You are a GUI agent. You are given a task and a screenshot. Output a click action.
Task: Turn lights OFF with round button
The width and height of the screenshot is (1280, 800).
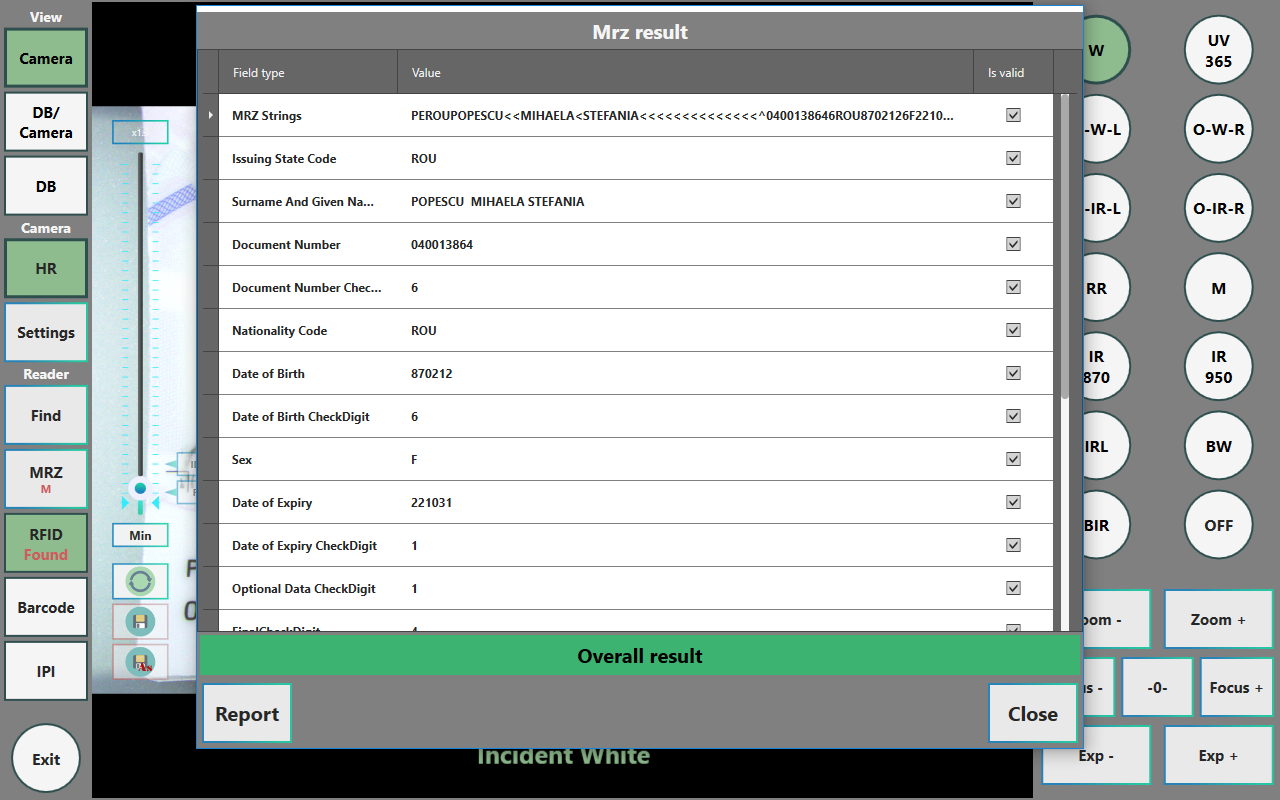[1218, 525]
